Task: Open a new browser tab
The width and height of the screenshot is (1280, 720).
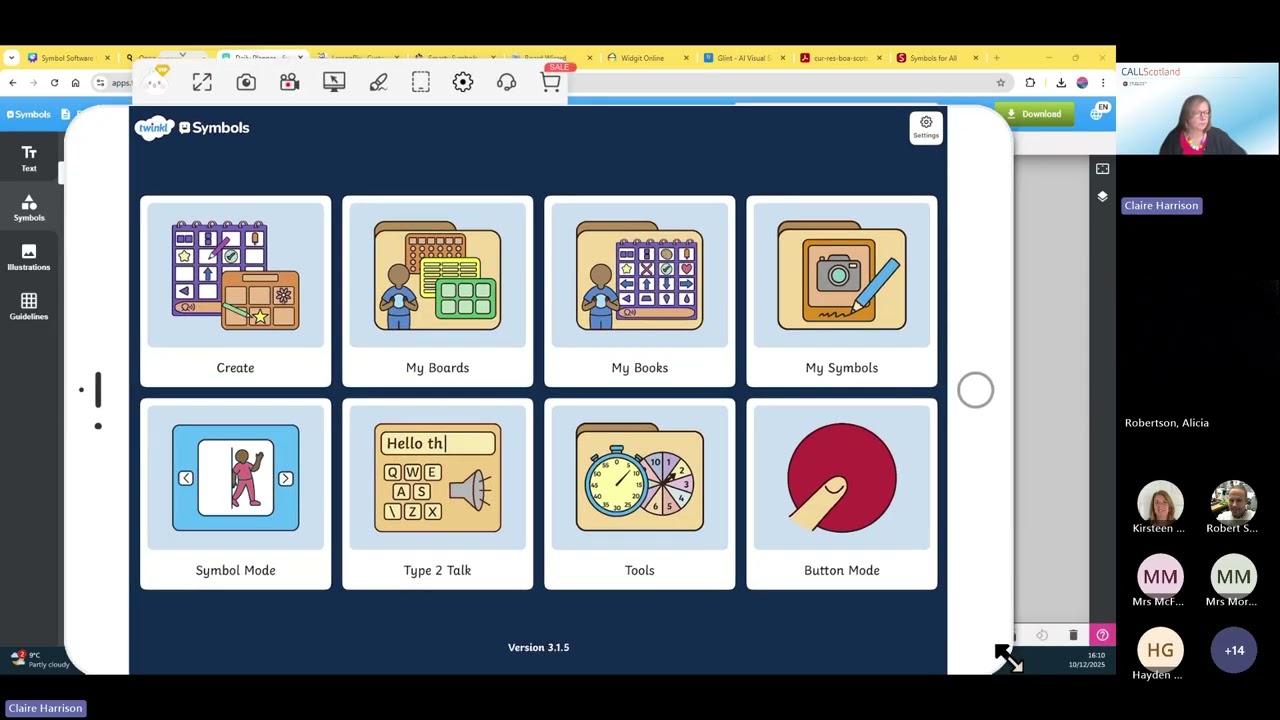Action: pos(996,58)
